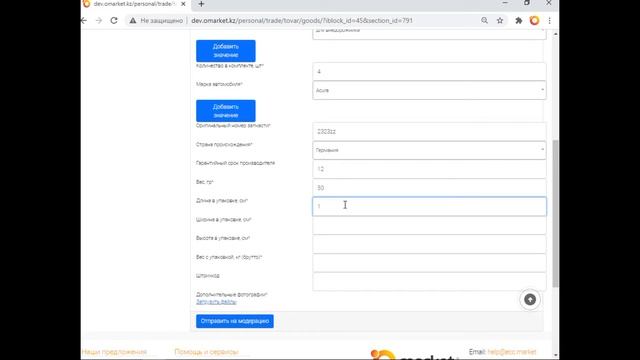
Task: Open the Наши предложения footer link
Action: click(x=114, y=352)
